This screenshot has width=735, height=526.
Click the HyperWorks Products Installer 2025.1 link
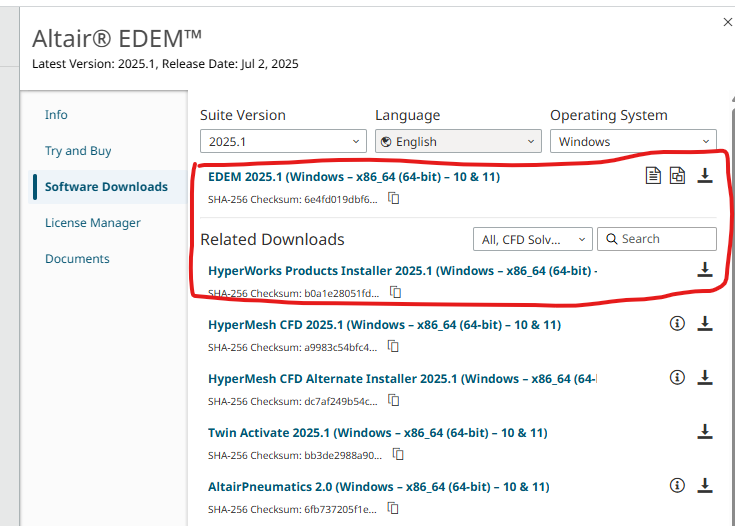[x=403, y=271]
